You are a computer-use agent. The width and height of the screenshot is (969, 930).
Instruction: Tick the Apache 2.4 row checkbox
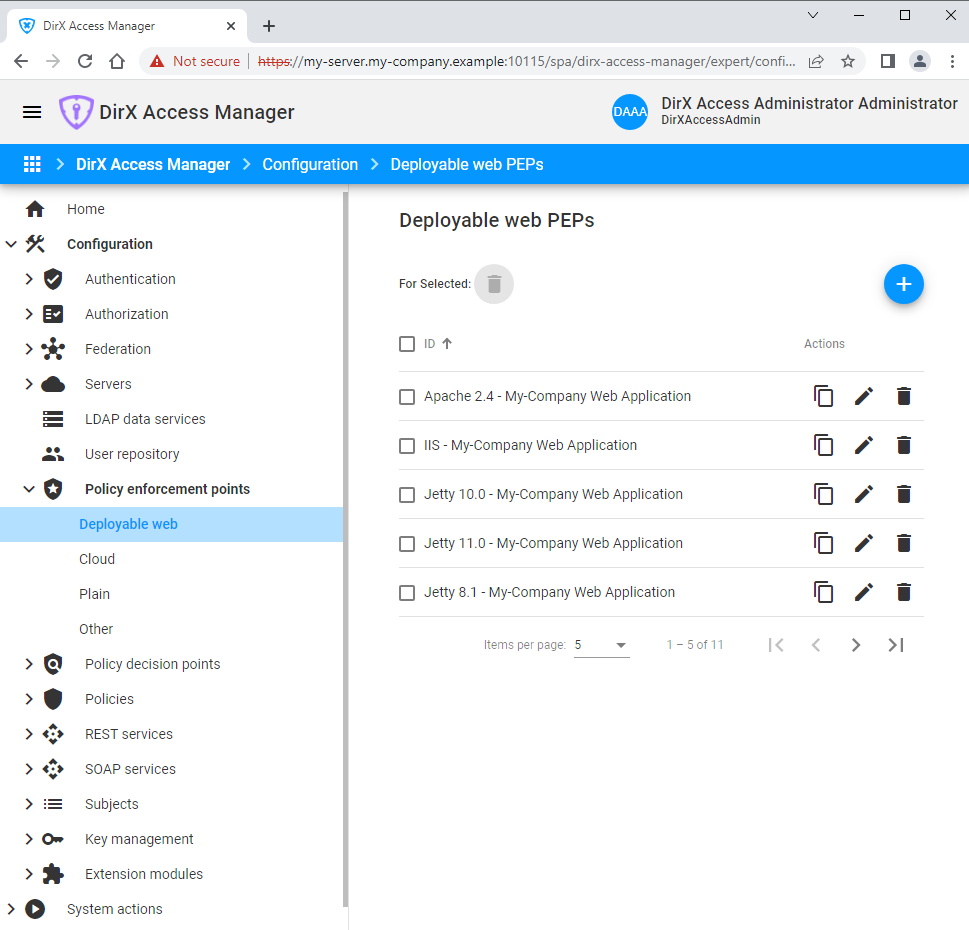coord(407,397)
